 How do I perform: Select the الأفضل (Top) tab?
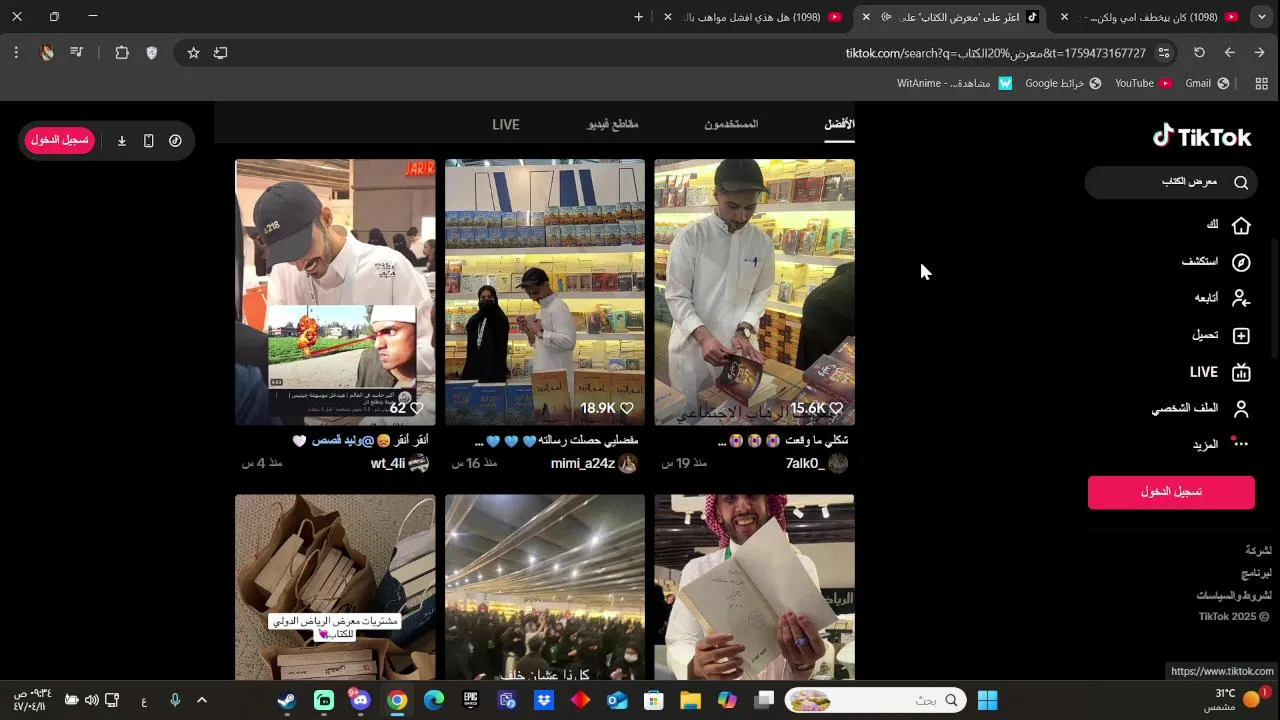(x=839, y=124)
